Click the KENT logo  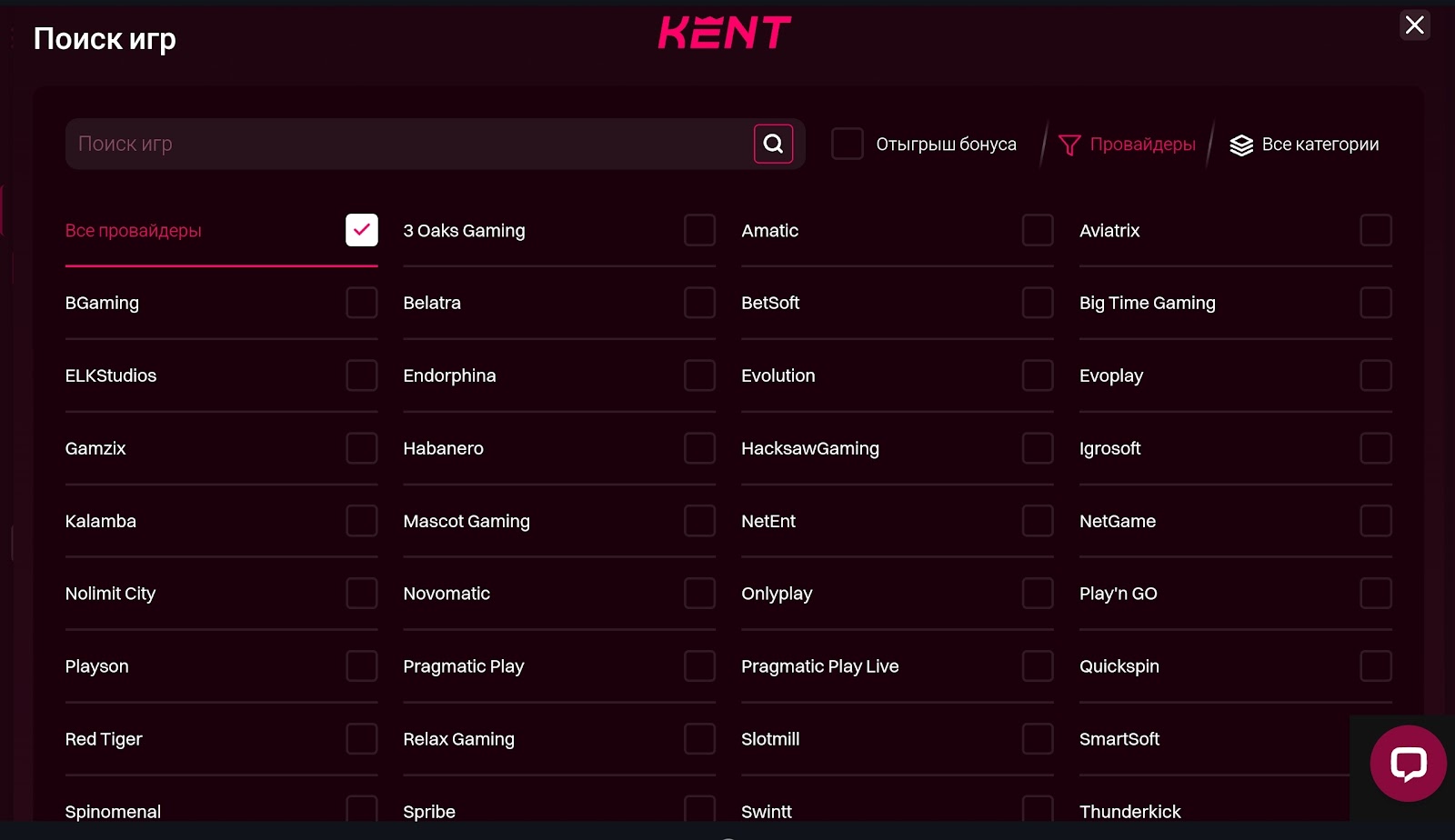tap(725, 33)
